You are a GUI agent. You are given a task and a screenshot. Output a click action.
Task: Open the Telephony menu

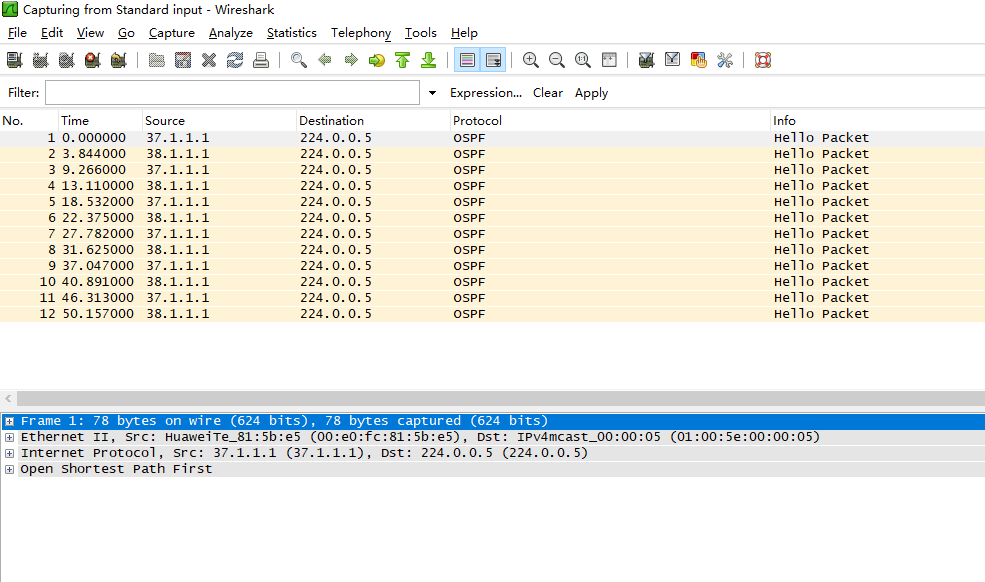(x=361, y=33)
